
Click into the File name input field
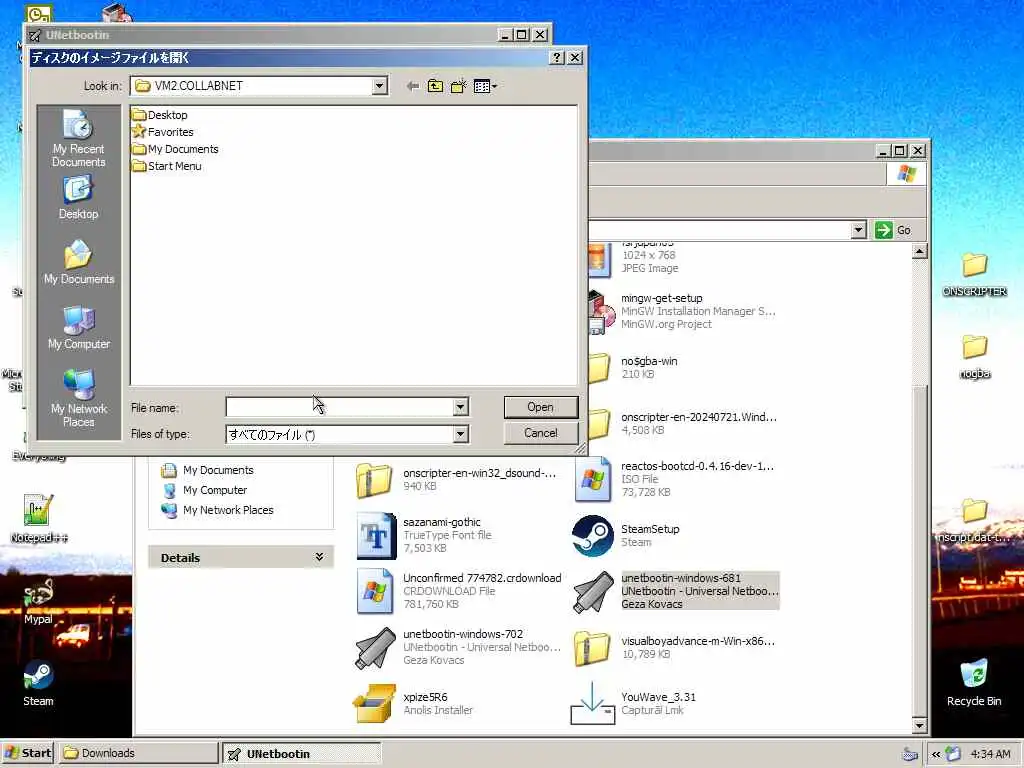(340, 407)
